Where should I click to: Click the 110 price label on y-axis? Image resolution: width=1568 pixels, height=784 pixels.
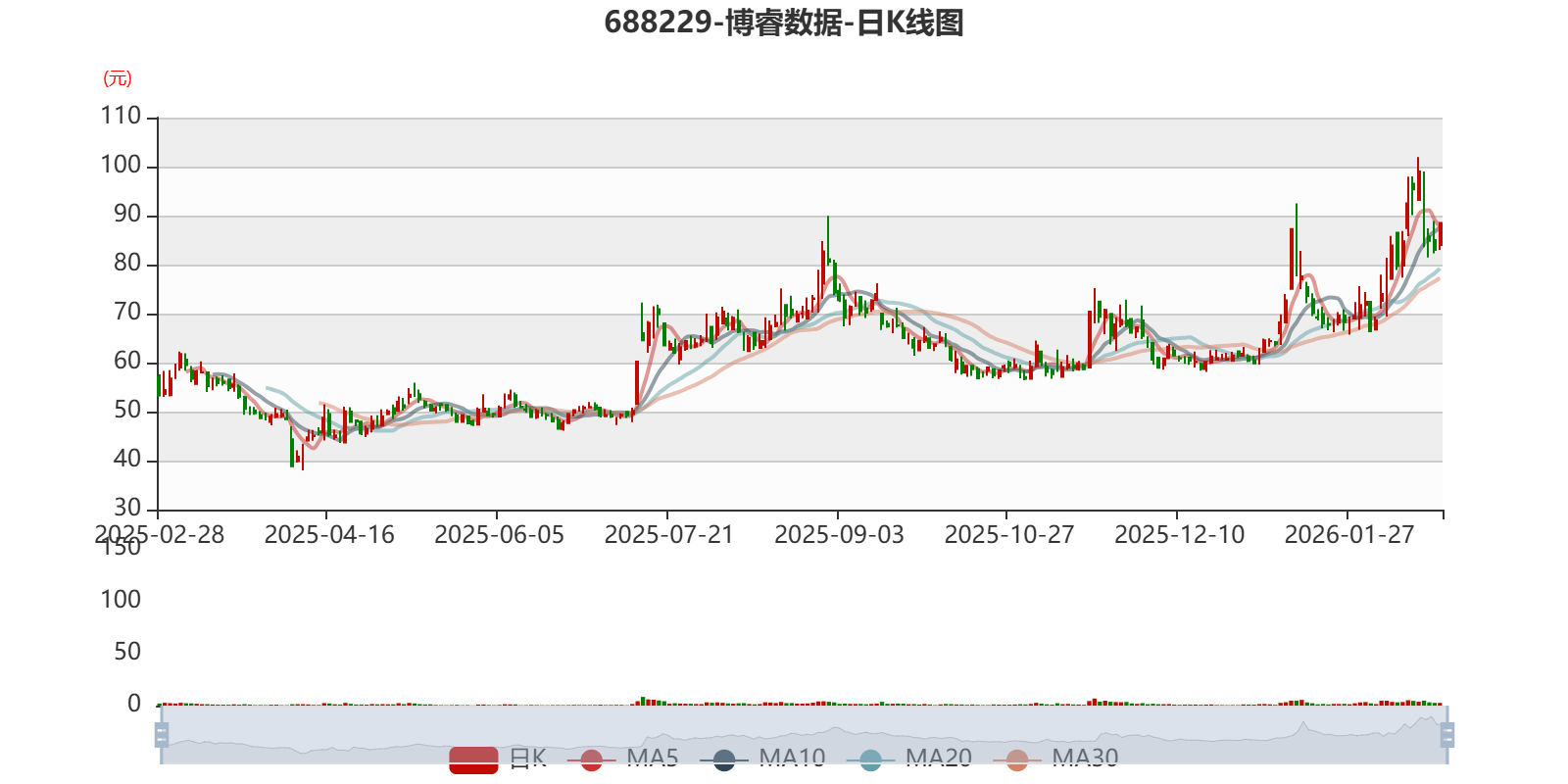tap(122, 116)
